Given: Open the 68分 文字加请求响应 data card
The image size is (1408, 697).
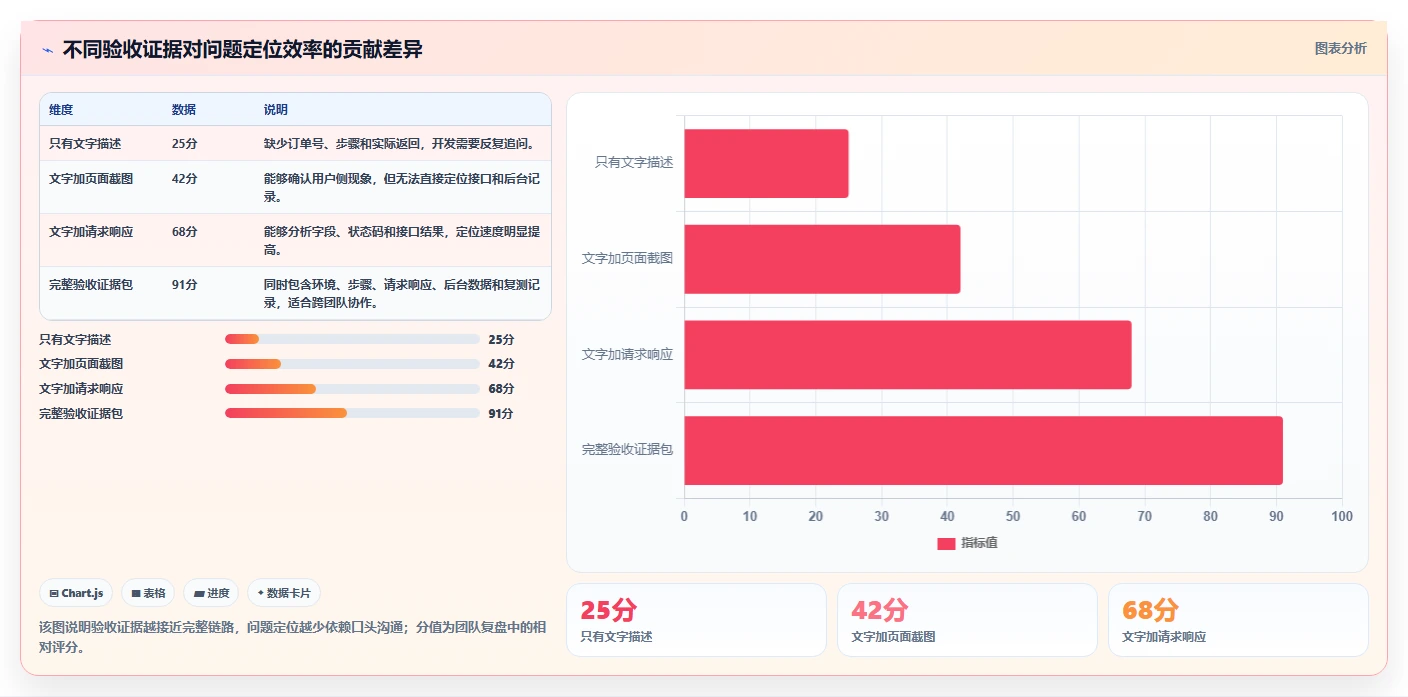Looking at the screenshot, I should point(1238,620).
